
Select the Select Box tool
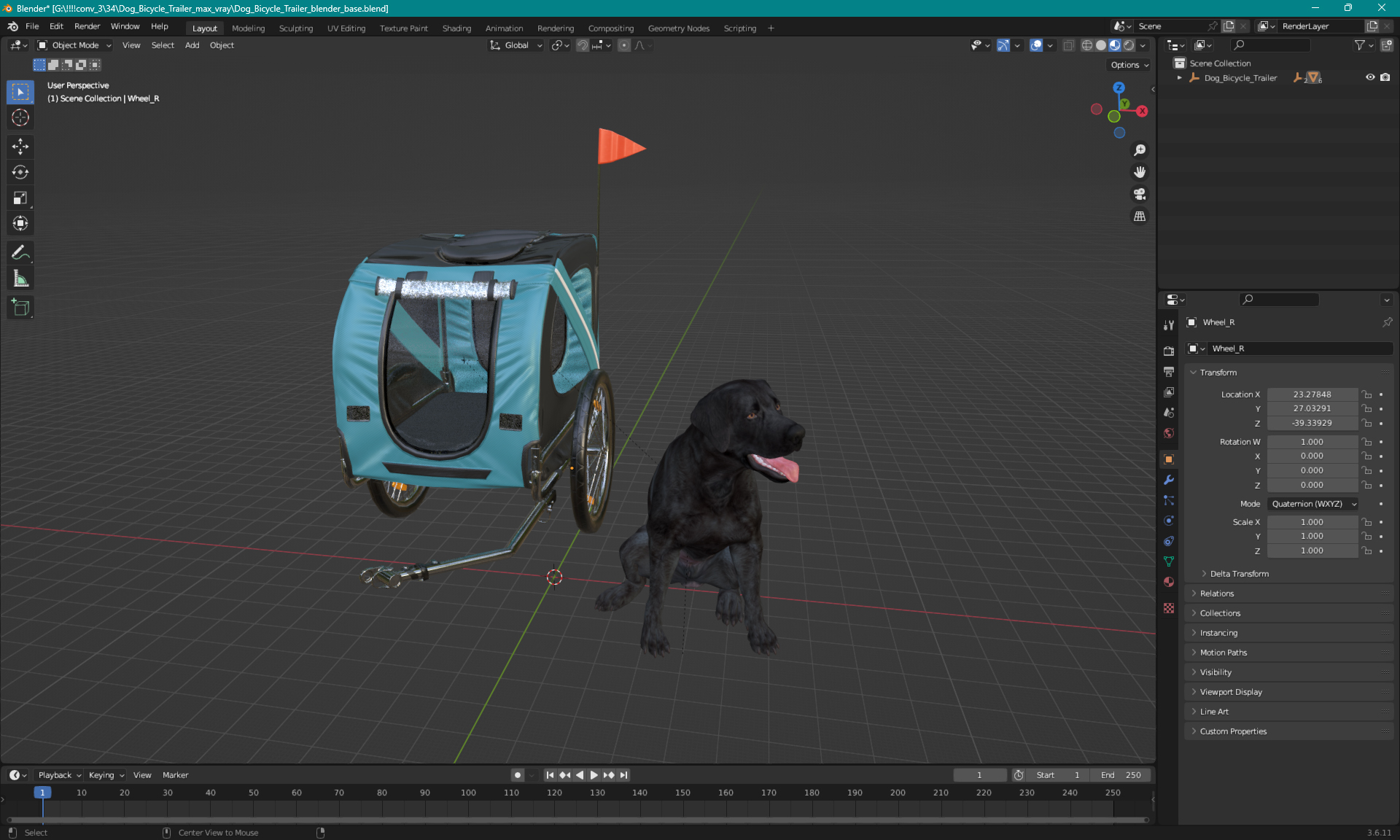click(x=20, y=92)
